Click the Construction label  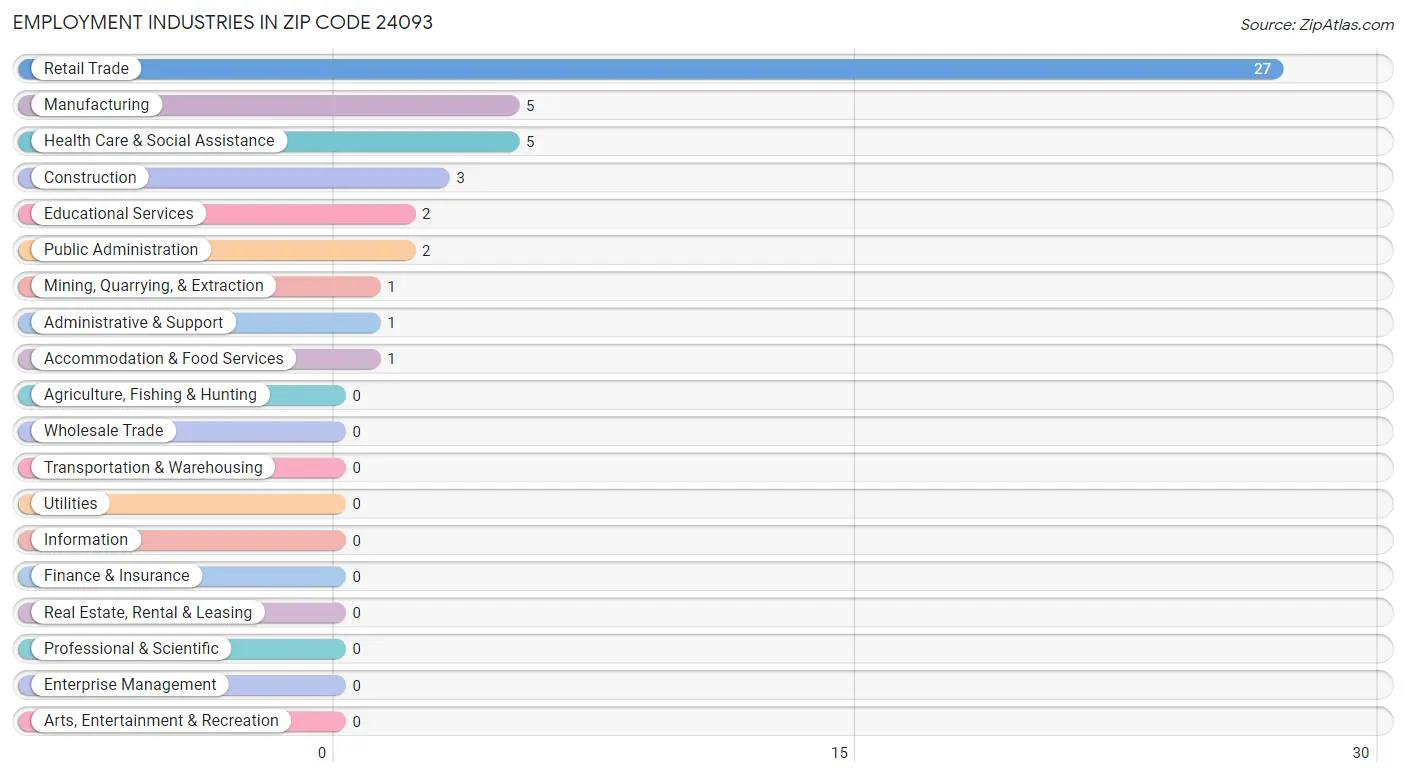(90, 178)
